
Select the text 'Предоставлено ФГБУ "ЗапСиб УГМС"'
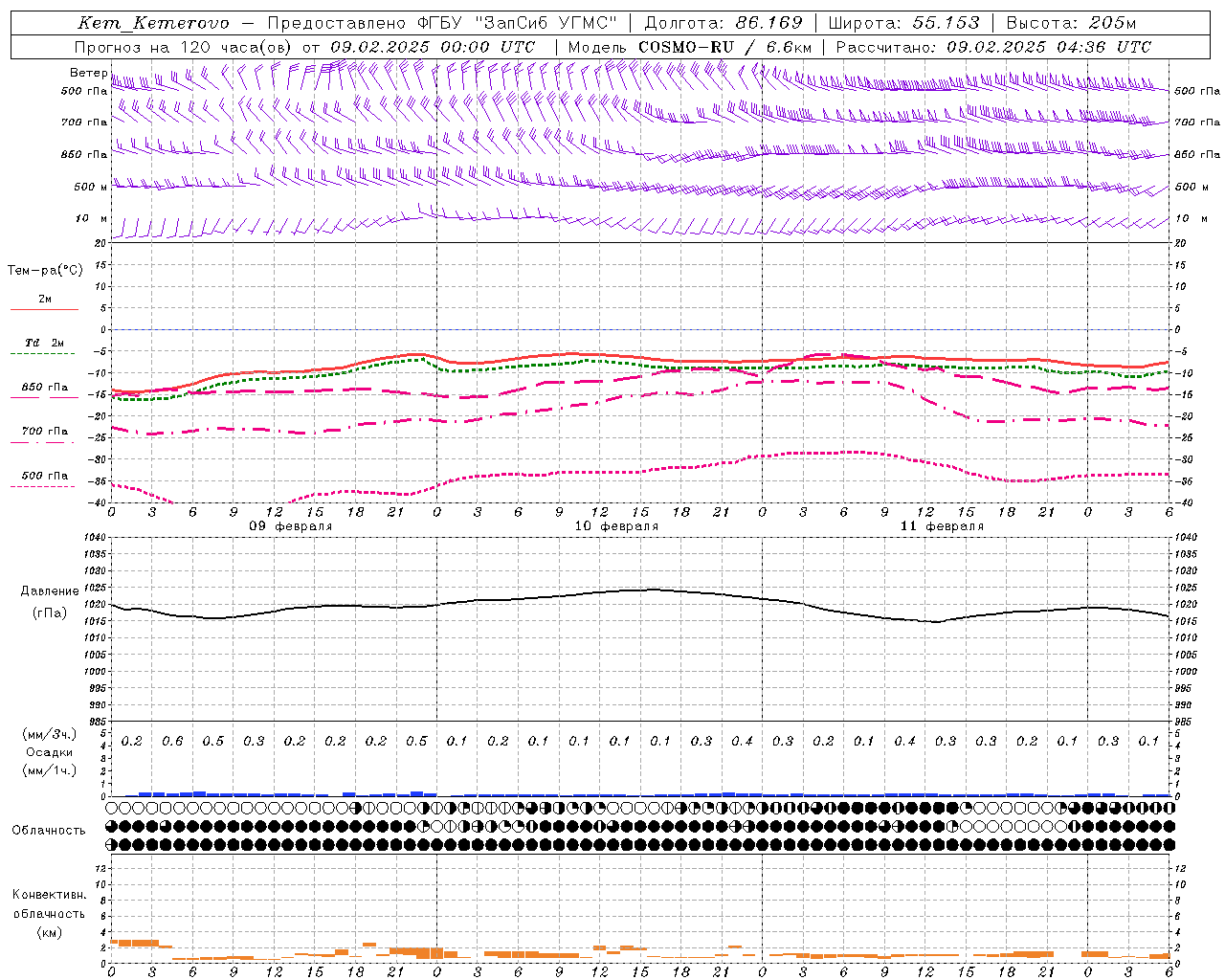pyautogui.click(x=442, y=23)
